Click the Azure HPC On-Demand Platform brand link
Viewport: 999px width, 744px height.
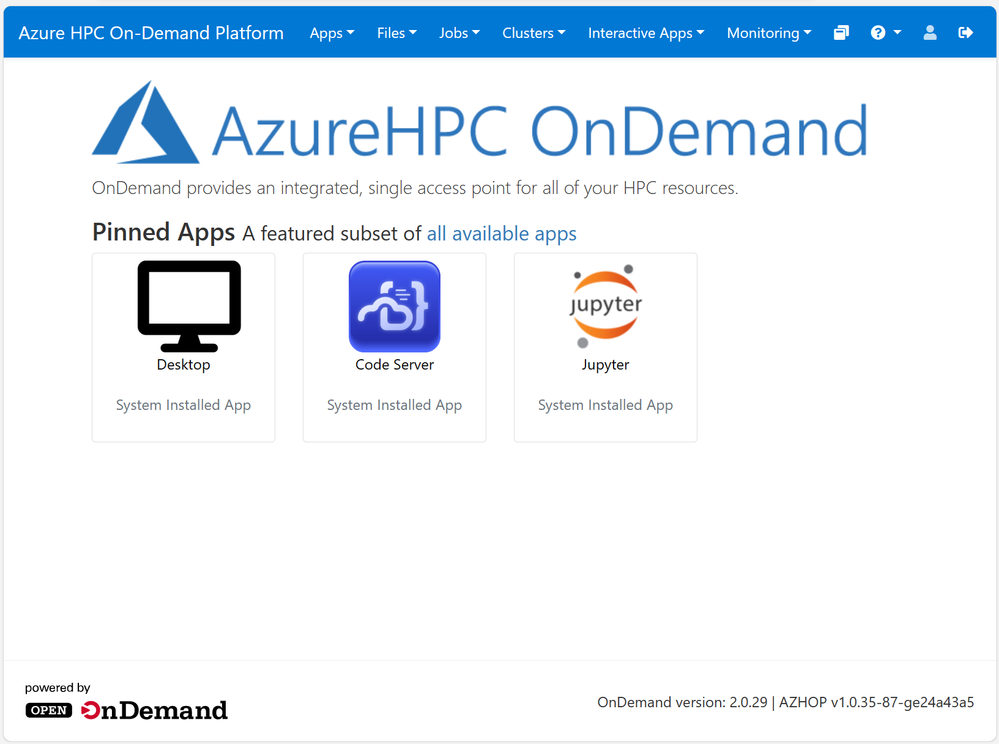[x=151, y=33]
